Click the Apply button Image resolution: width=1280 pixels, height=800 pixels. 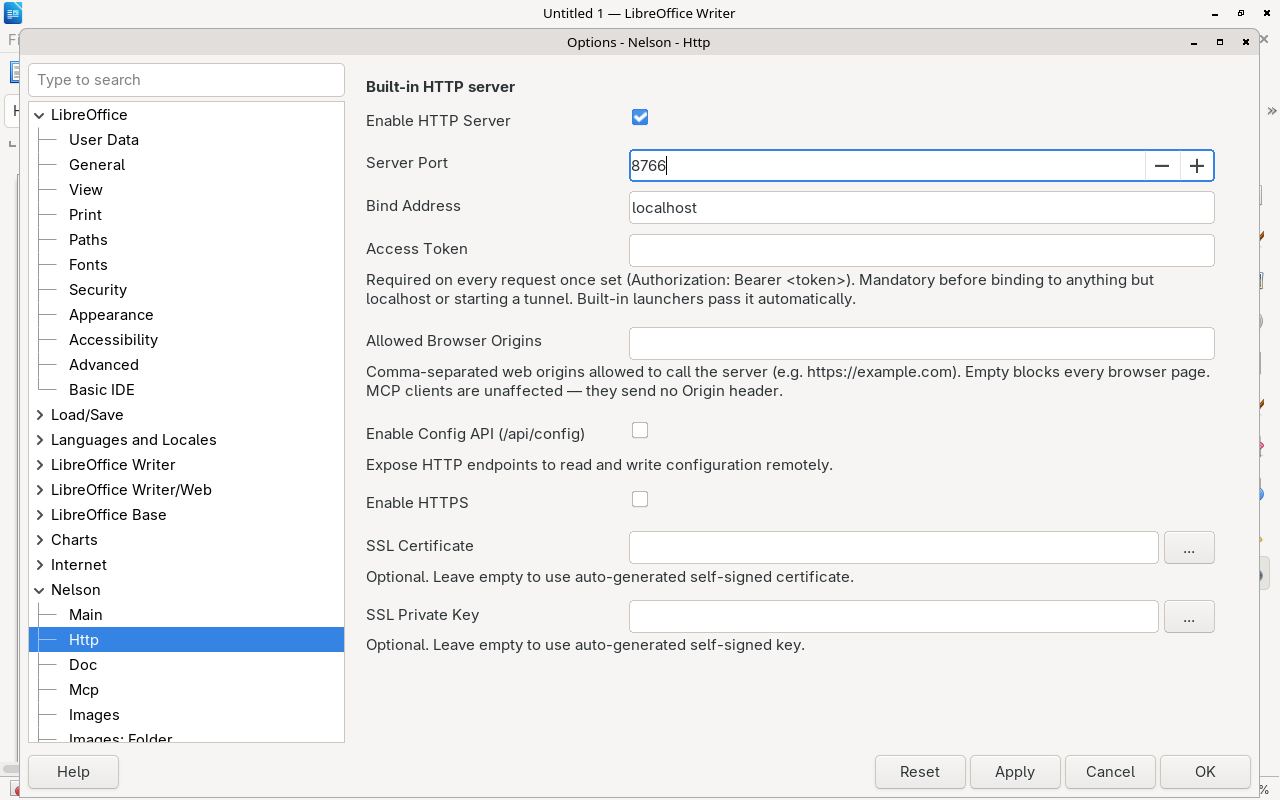[x=1015, y=772]
